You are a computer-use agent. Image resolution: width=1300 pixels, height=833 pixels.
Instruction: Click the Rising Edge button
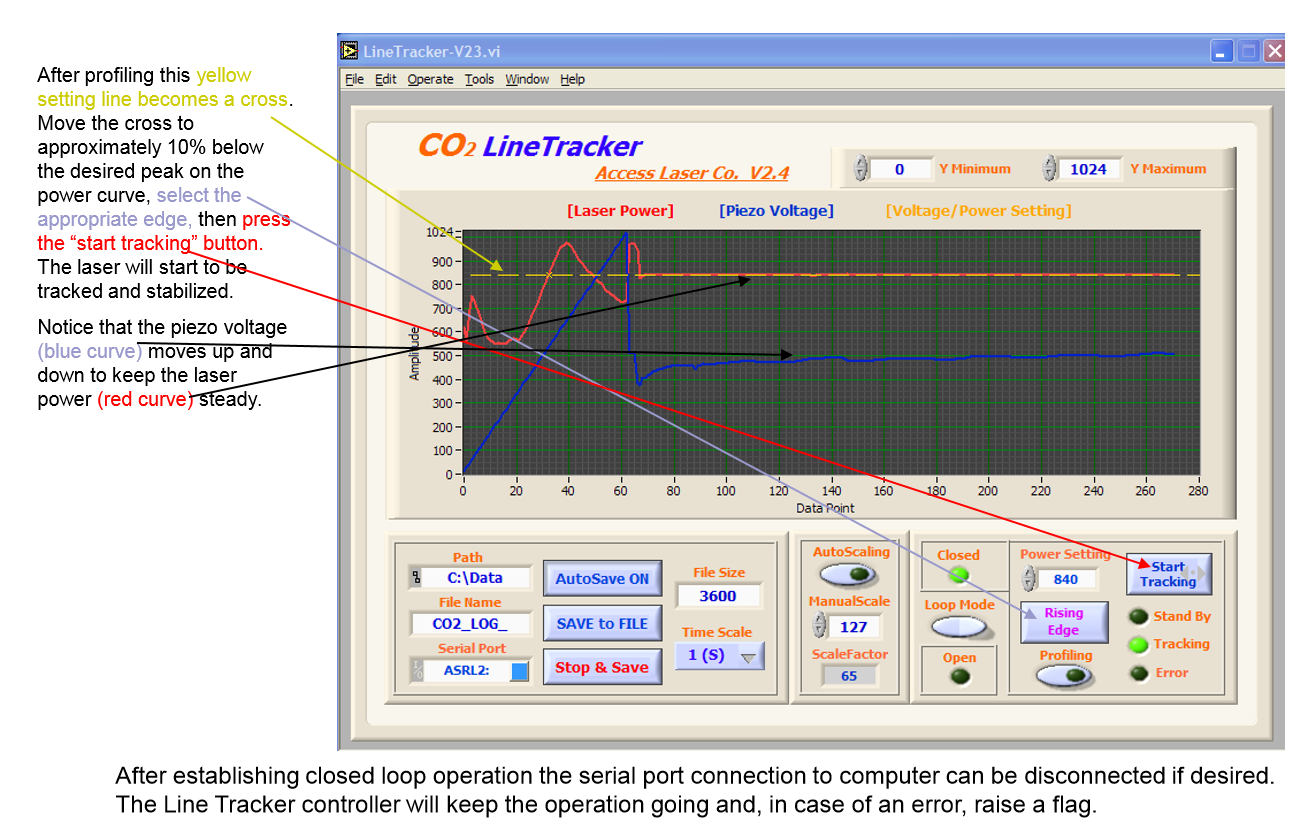pos(1063,622)
